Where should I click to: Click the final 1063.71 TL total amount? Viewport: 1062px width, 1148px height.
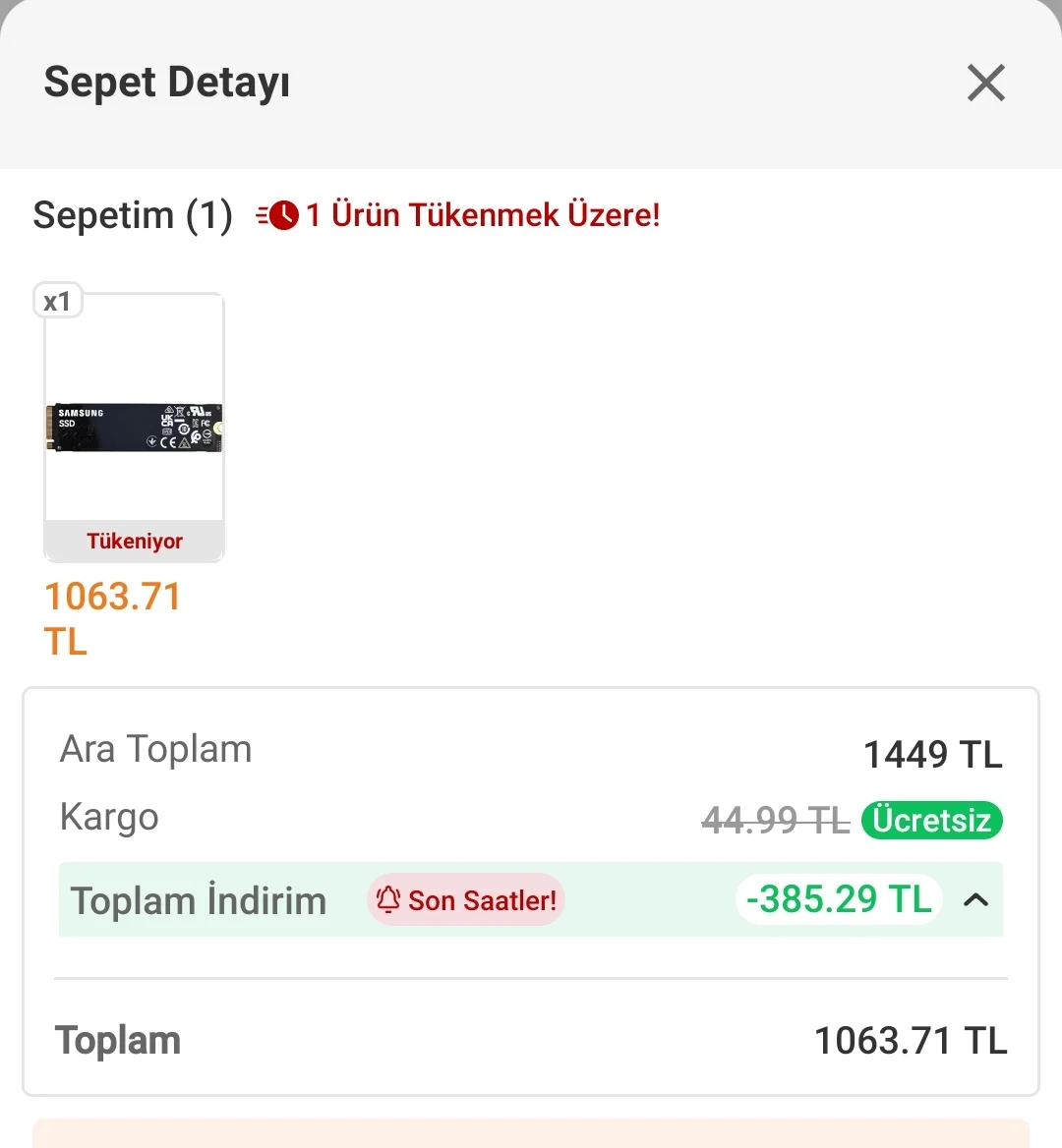click(x=911, y=1041)
